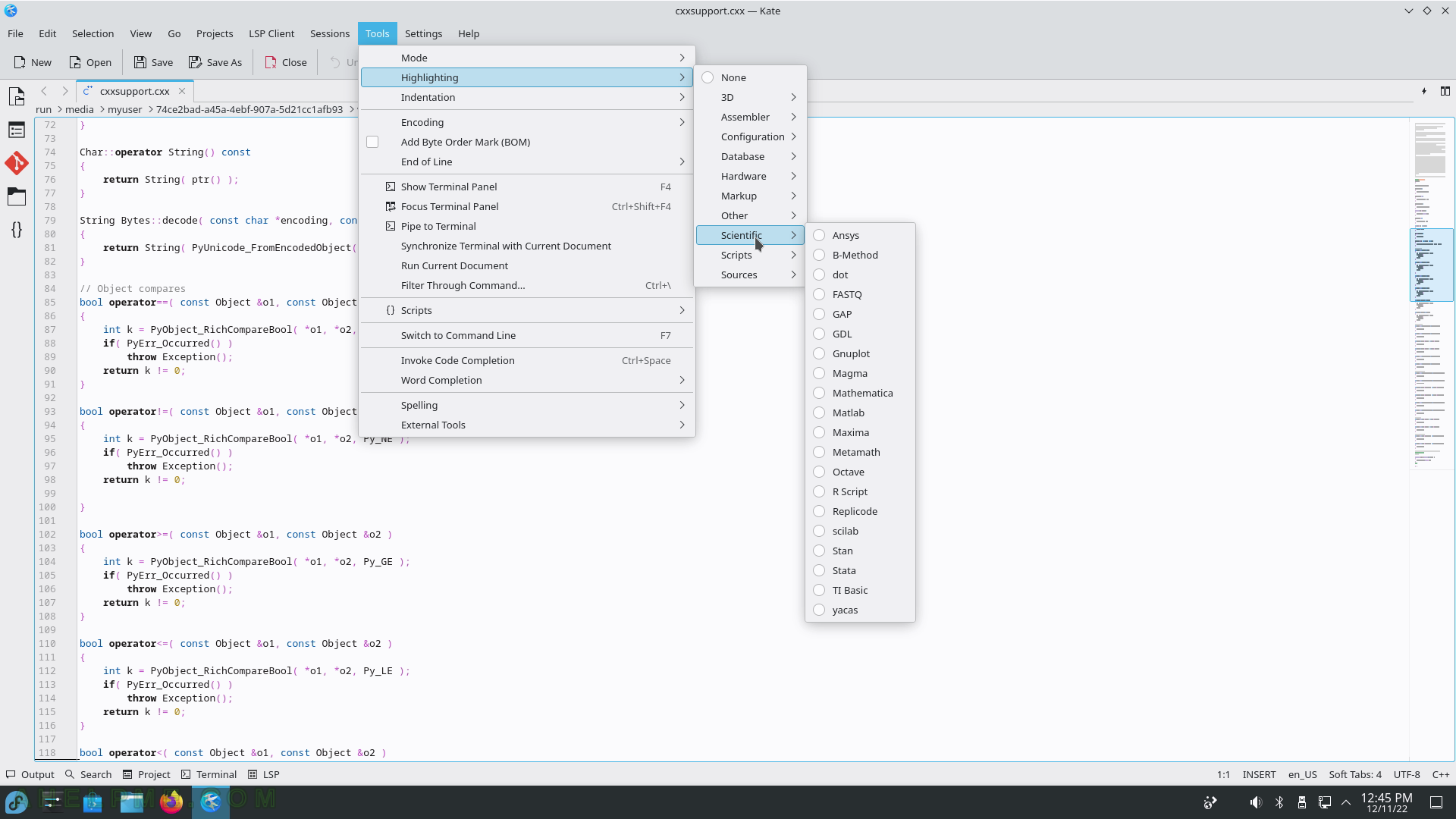Expand the External Tools submenu
This screenshot has width=1456, height=819.
[527, 425]
